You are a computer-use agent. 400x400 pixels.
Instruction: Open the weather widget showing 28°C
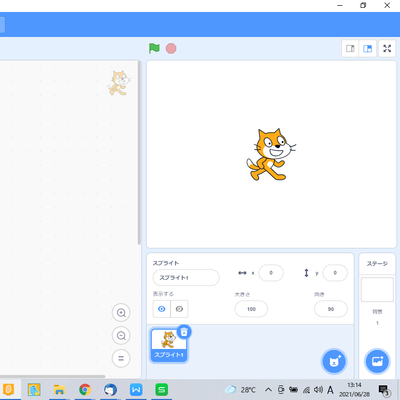(241, 389)
